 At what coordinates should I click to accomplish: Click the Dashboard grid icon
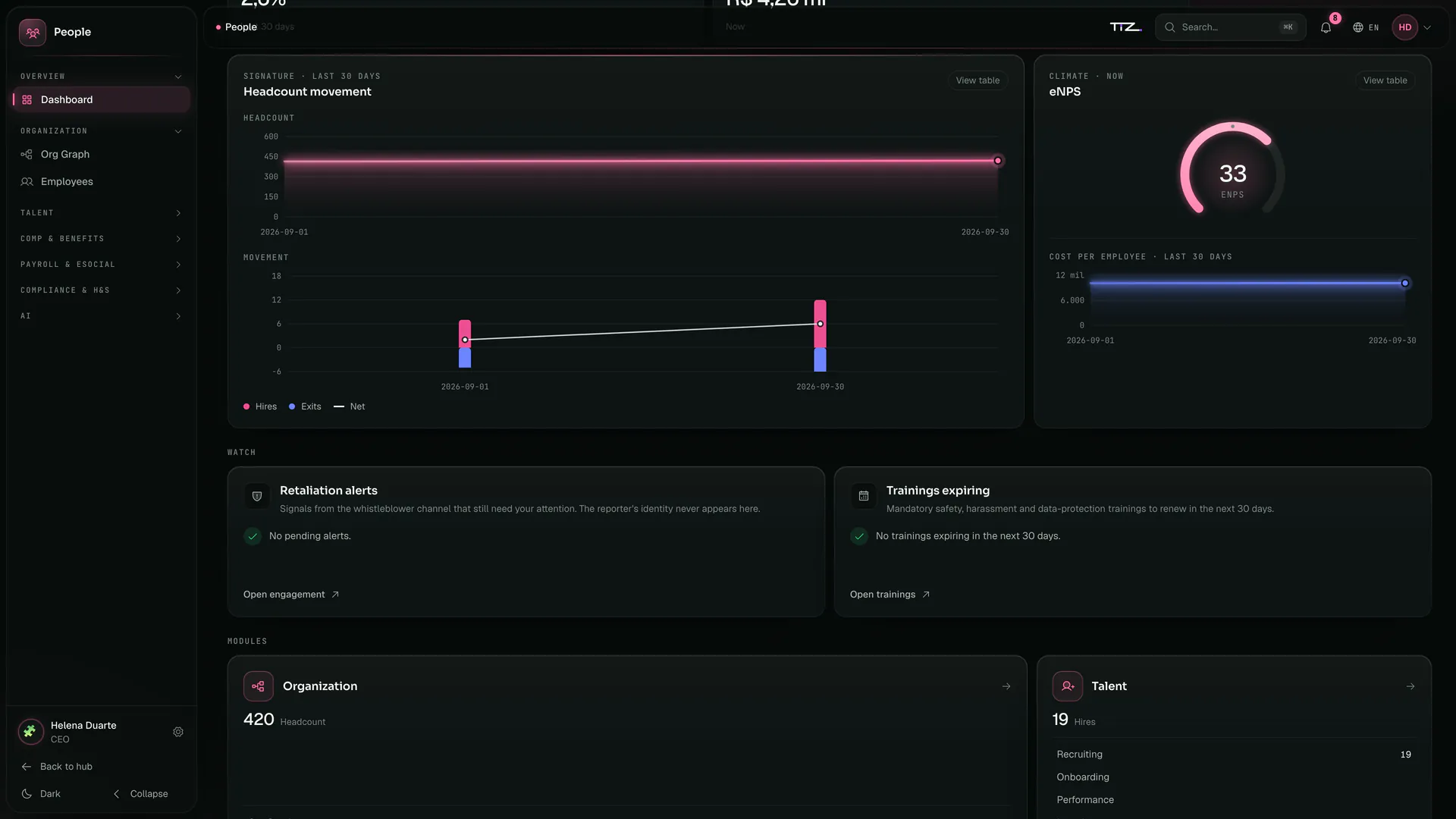27,100
